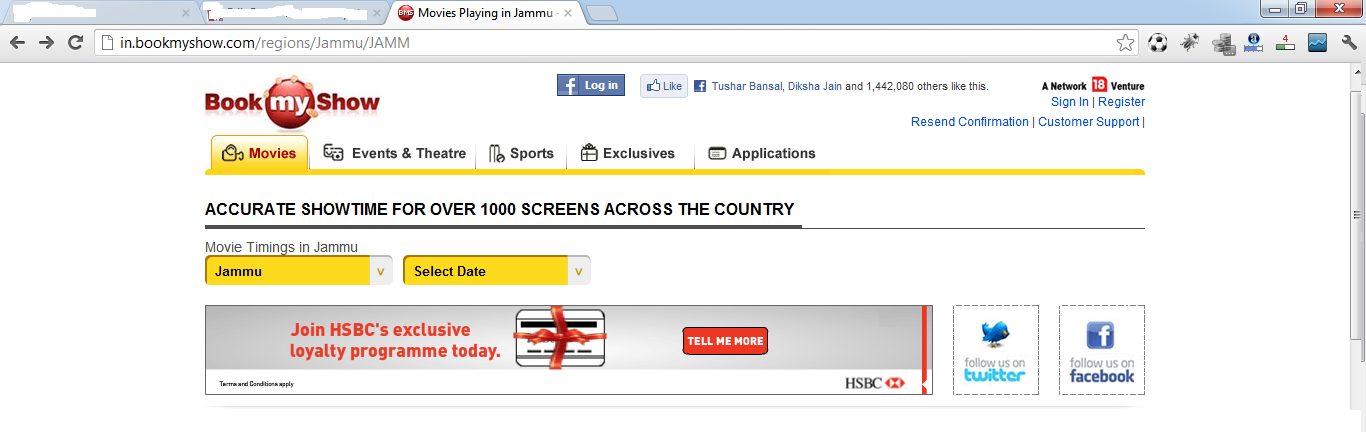The width and height of the screenshot is (1366, 432).
Task: Go to the Applications tab
Action: tap(762, 153)
